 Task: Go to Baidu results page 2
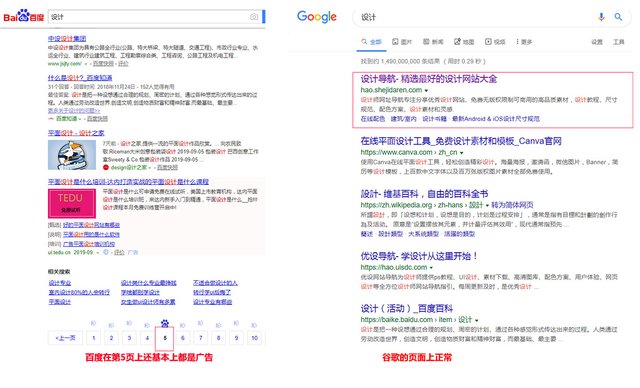pos(111,338)
